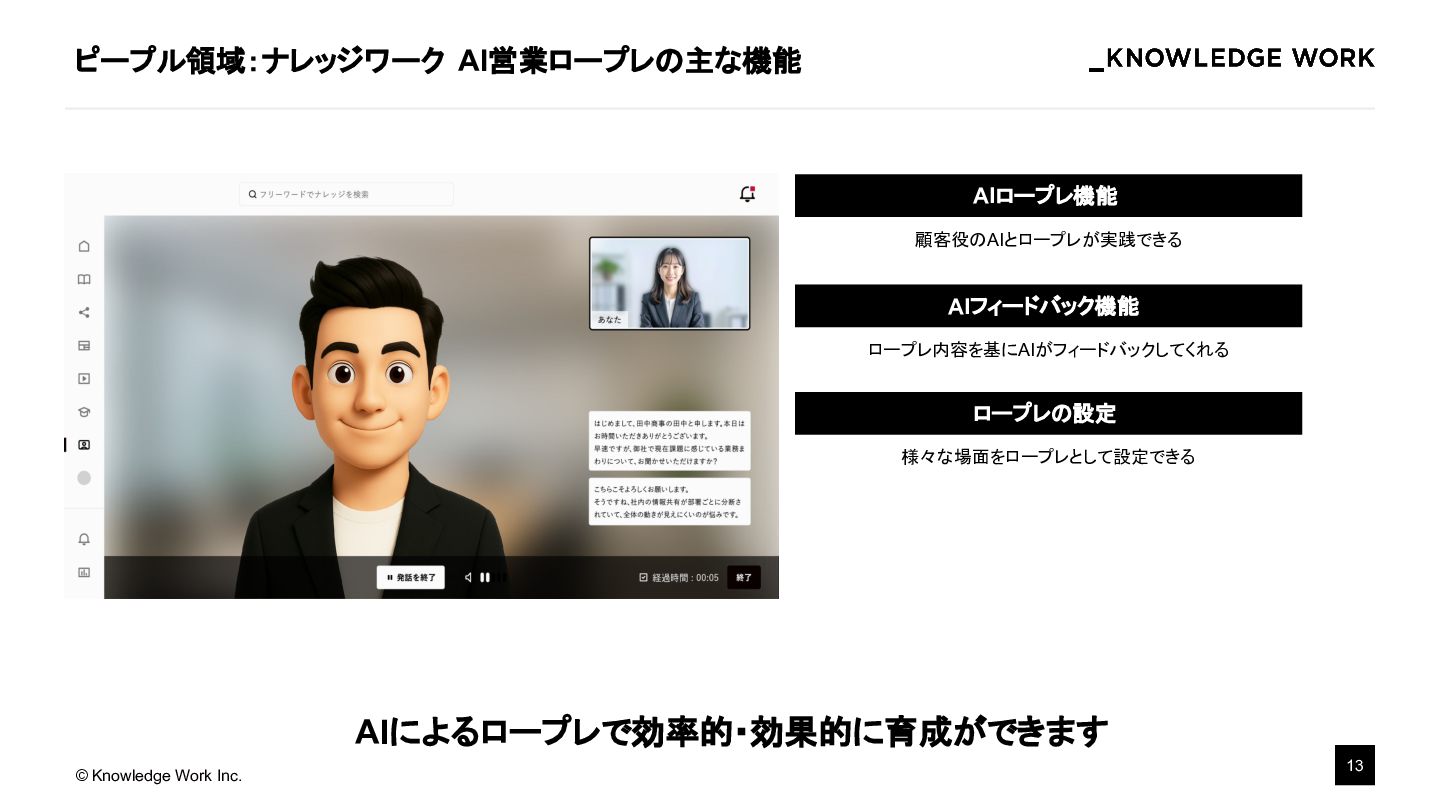
Task: Open the bar chart analytics icon
Action: [x=84, y=572]
